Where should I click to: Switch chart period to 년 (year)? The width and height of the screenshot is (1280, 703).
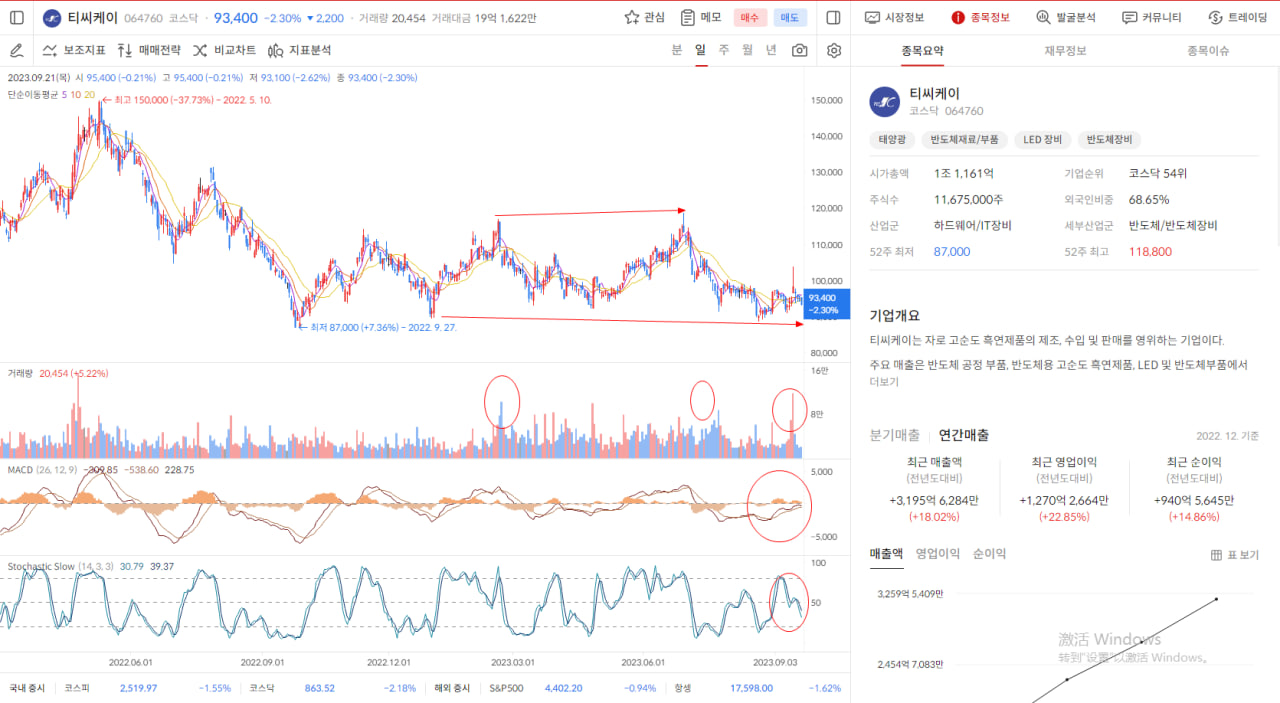(771, 50)
